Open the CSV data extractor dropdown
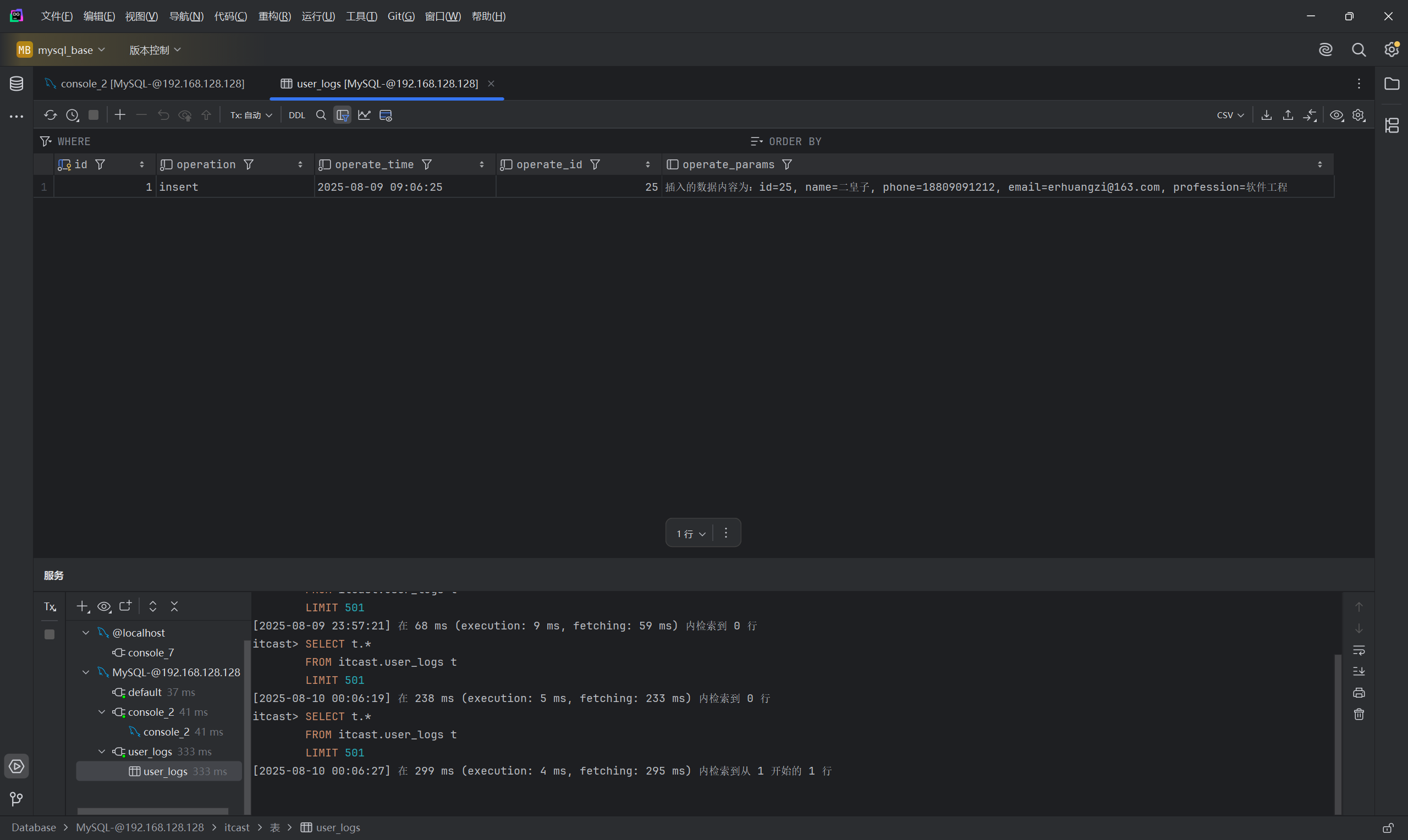 tap(1230, 115)
